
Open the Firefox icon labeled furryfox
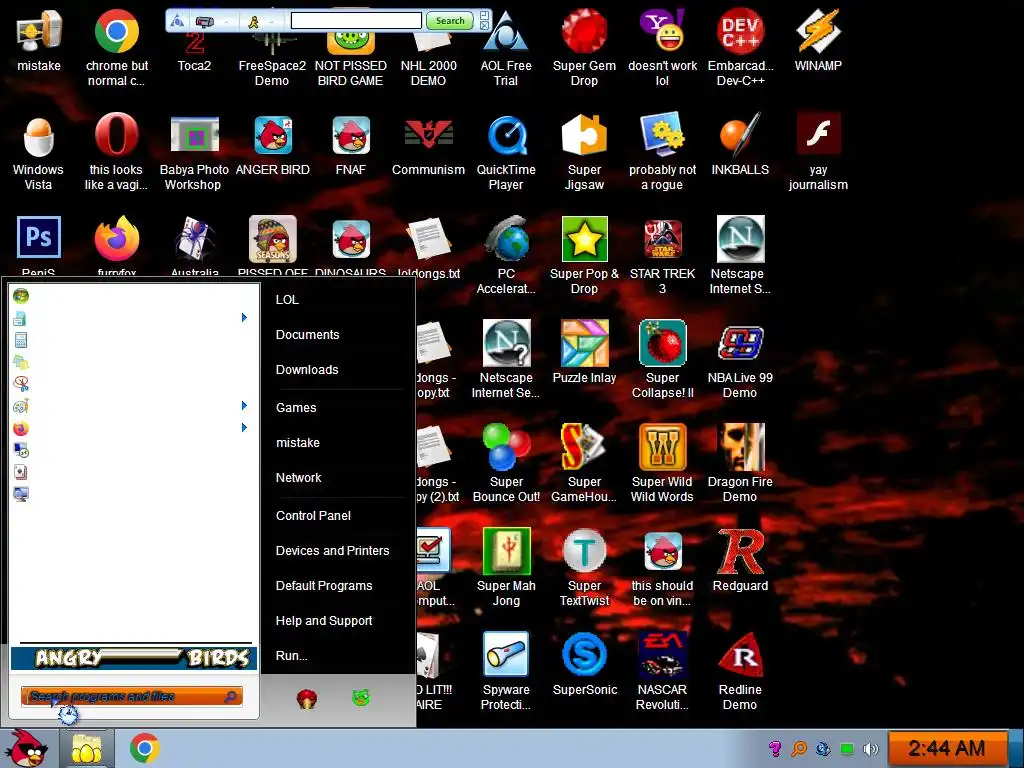(x=116, y=238)
